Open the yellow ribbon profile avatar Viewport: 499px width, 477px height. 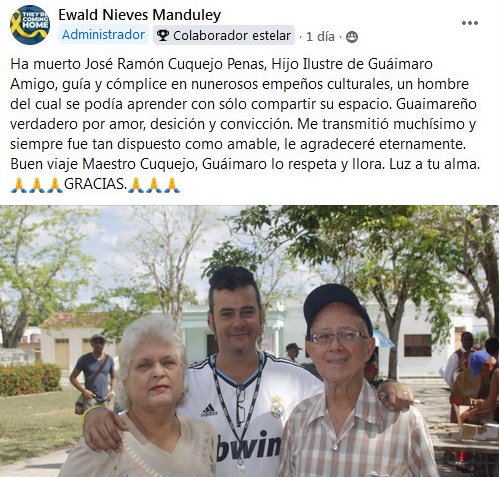[30, 25]
